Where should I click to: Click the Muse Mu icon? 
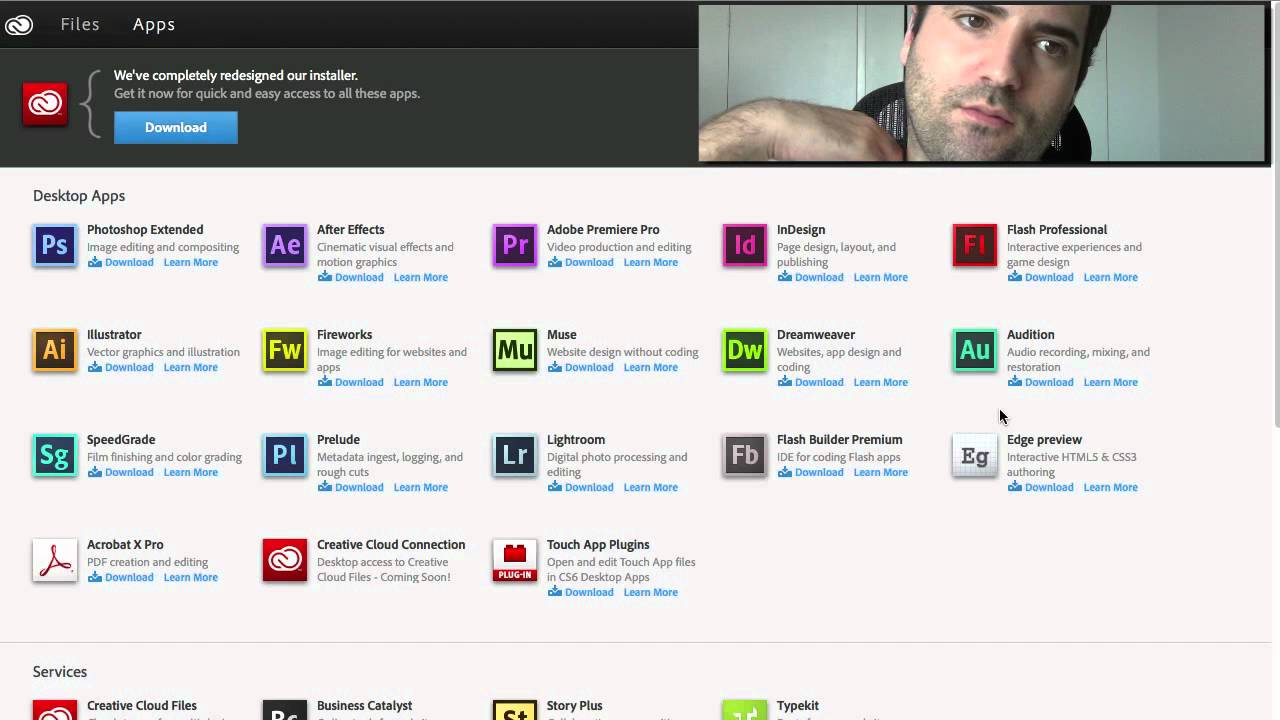[515, 350]
